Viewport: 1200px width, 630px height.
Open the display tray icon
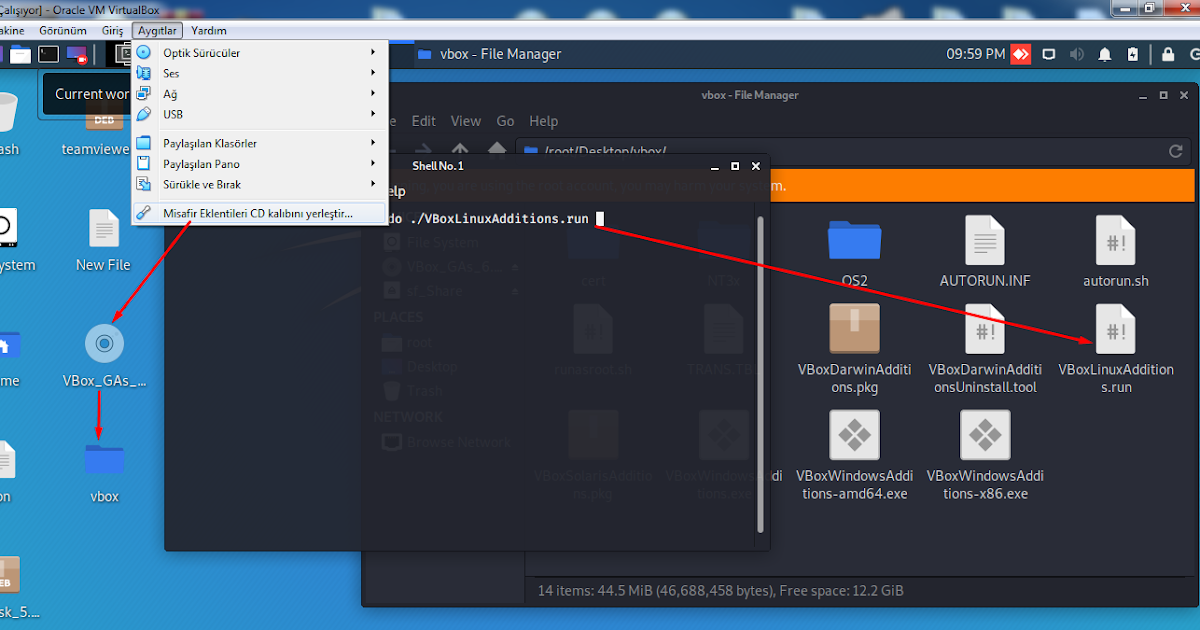1049,54
